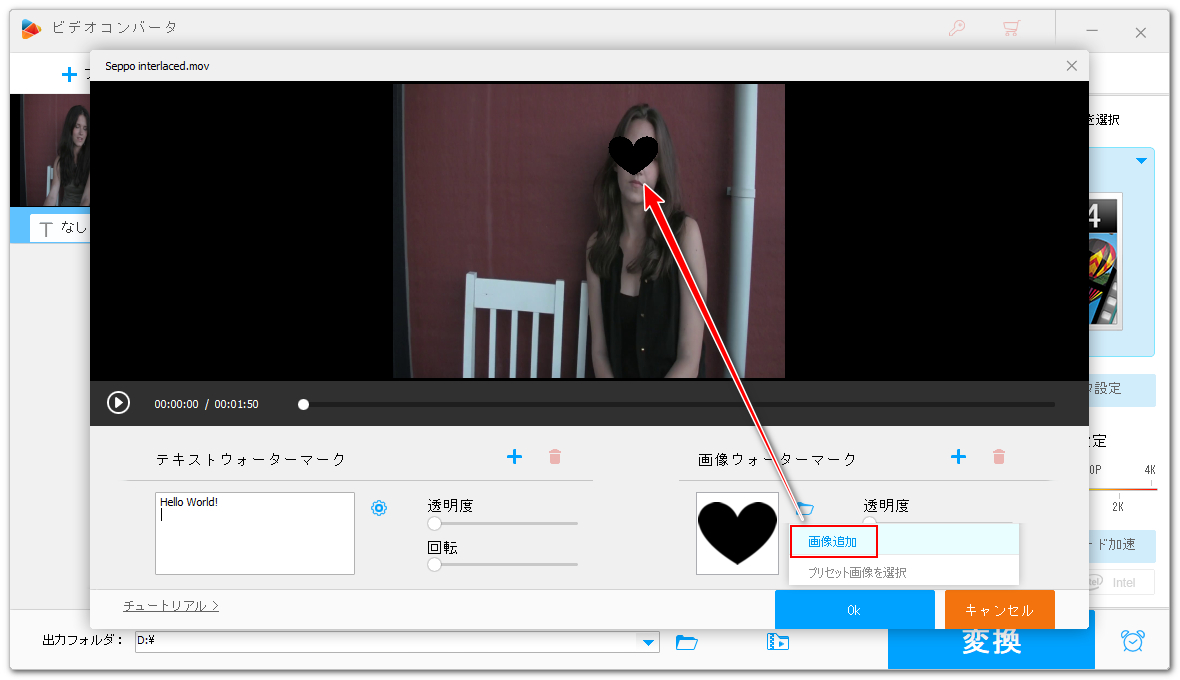
Task: Select the video thumbnail in main window
Action: [x=50, y=150]
